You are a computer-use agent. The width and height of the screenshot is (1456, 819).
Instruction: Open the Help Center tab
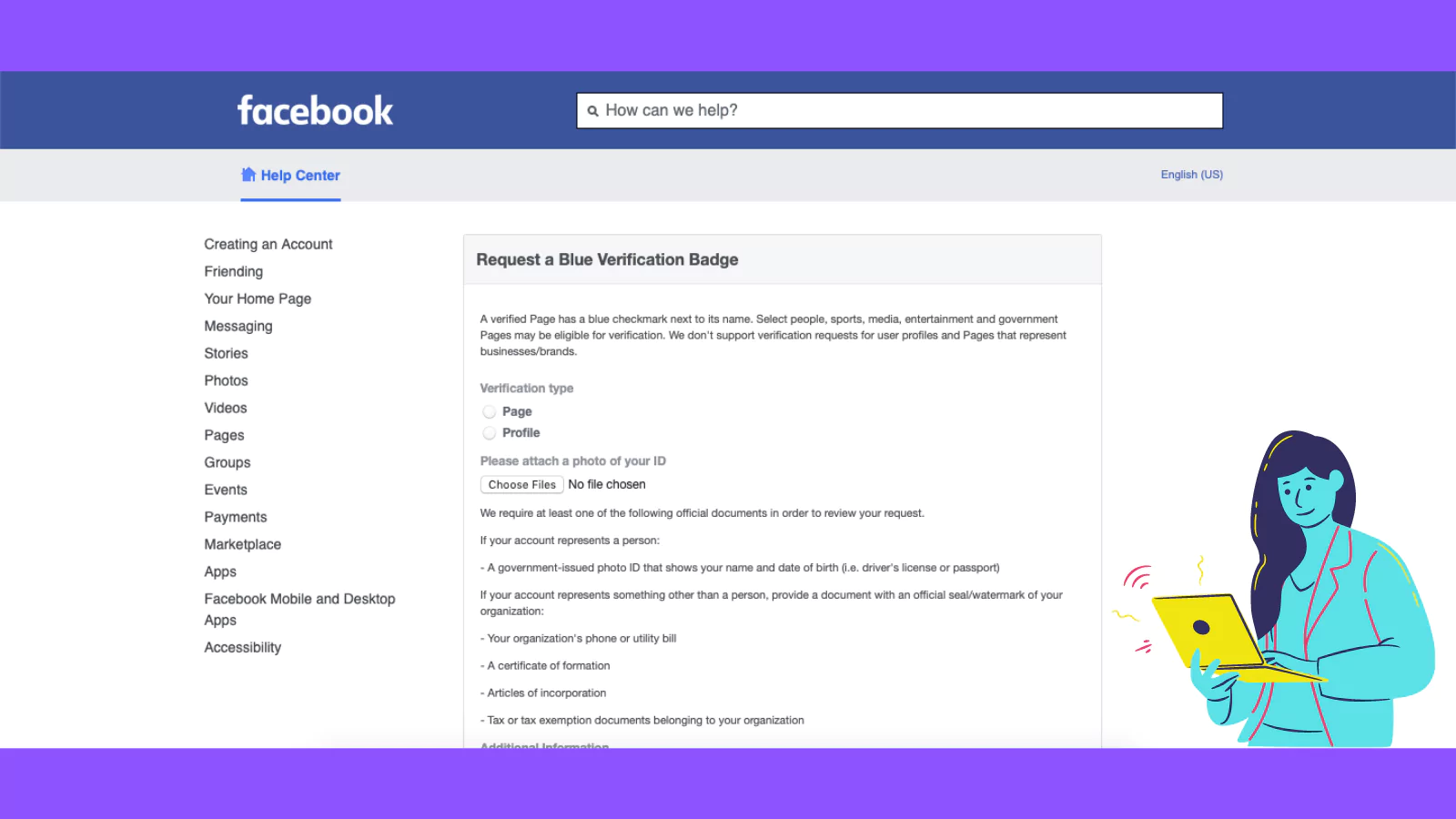(290, 176)
